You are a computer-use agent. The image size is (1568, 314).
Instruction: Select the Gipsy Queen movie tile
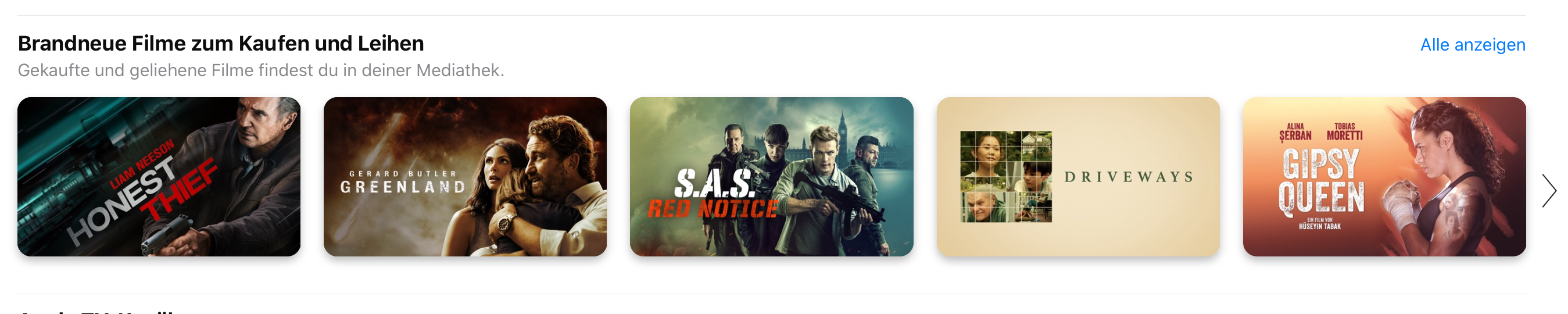1384,176
